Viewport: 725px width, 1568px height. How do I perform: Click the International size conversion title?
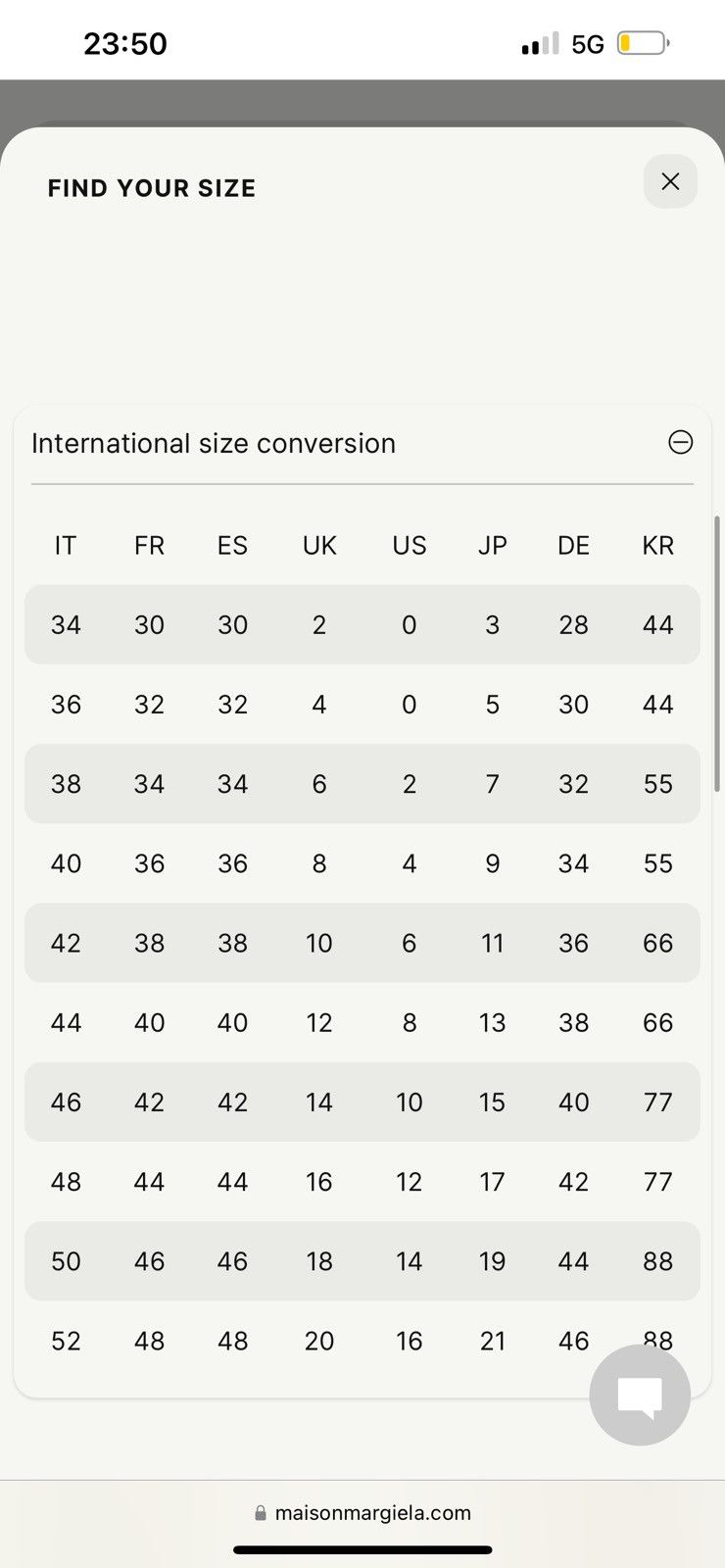click(x=214, y=443)
